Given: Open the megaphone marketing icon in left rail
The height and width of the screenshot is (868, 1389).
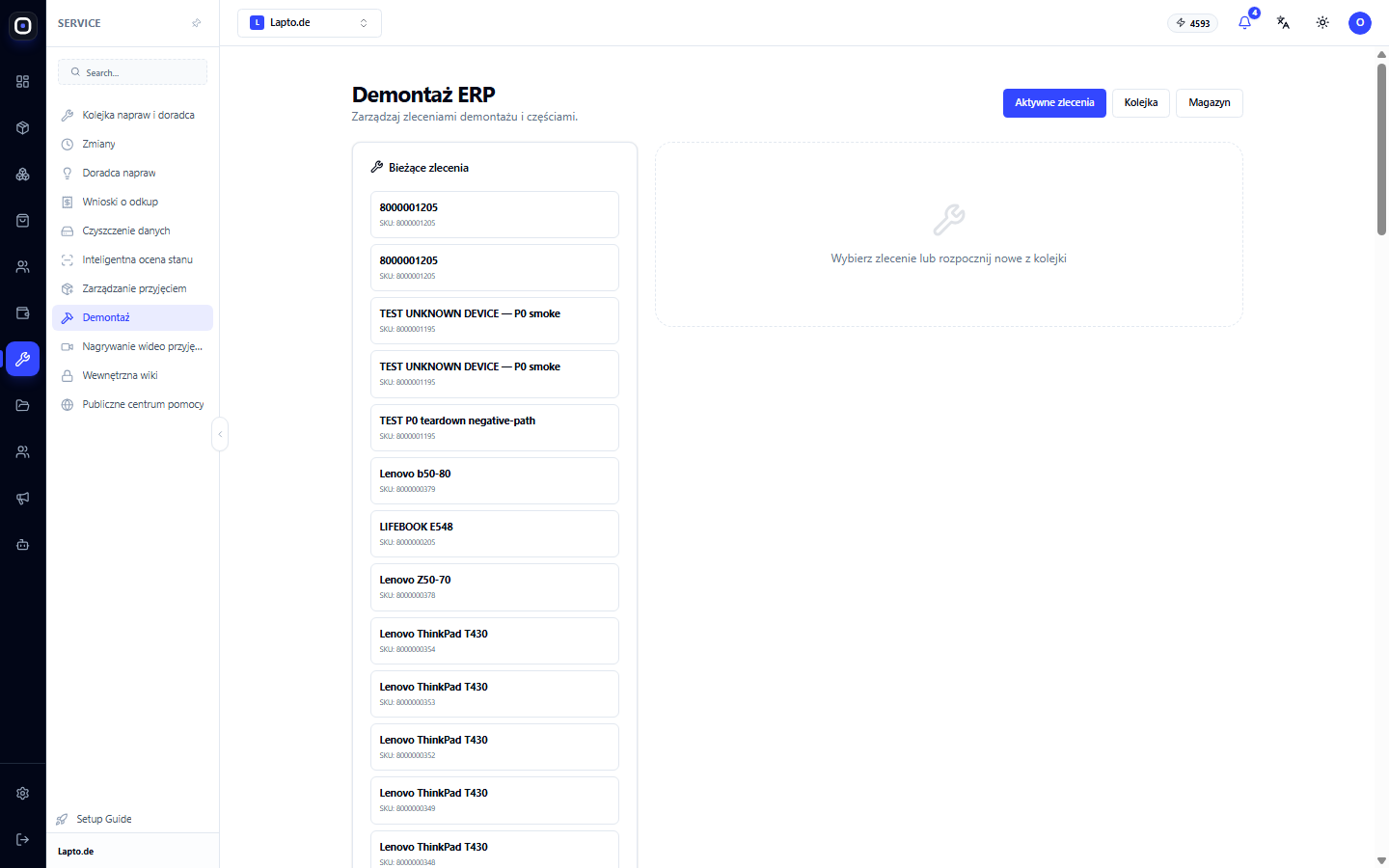Looking at the screenshot, I should click(x=23, y=499).
